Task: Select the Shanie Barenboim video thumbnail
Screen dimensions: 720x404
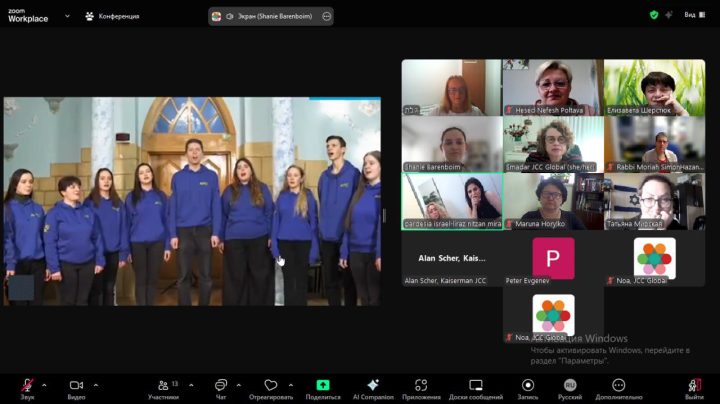Action: [x=452, y=144]
